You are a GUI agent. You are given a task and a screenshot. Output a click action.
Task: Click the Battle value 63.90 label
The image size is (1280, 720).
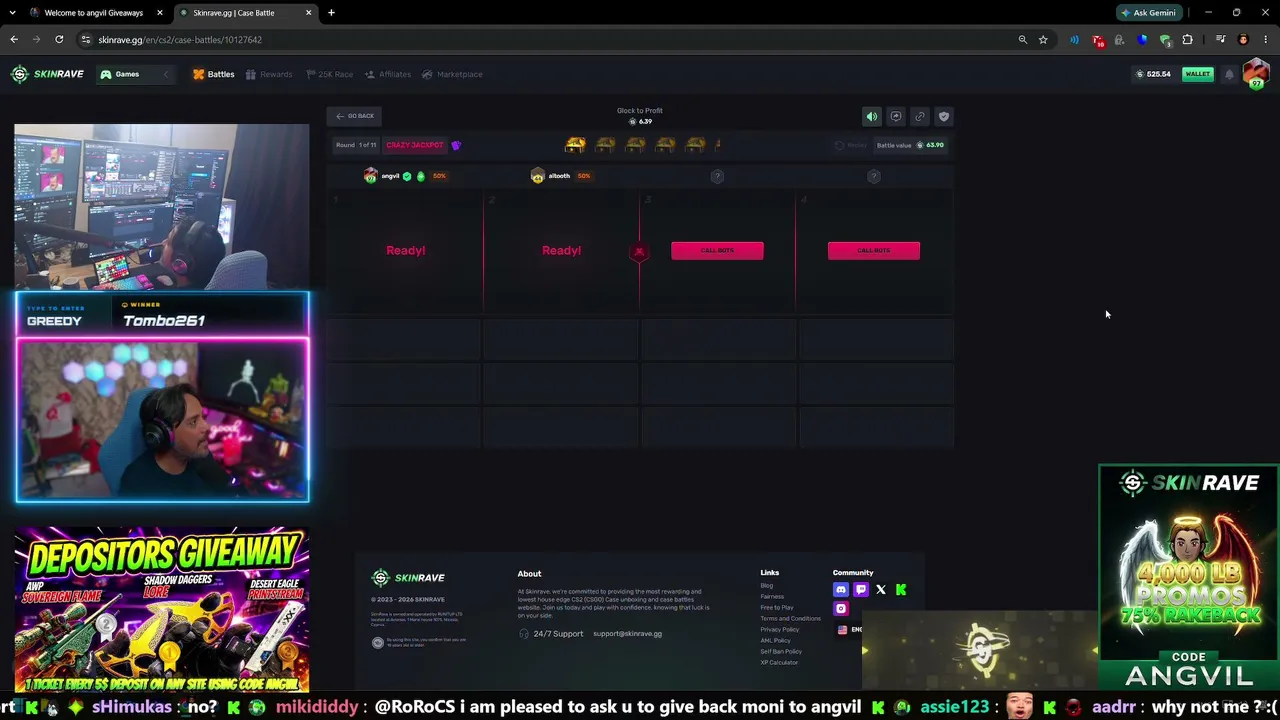(x=910, y=145)
